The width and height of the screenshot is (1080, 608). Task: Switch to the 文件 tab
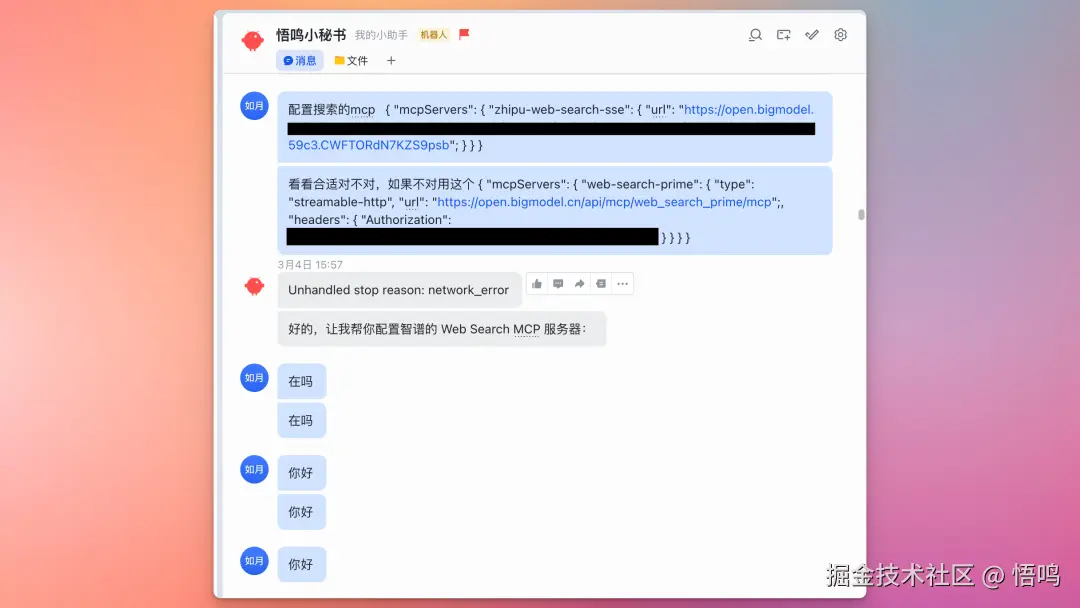coord(350,60)
